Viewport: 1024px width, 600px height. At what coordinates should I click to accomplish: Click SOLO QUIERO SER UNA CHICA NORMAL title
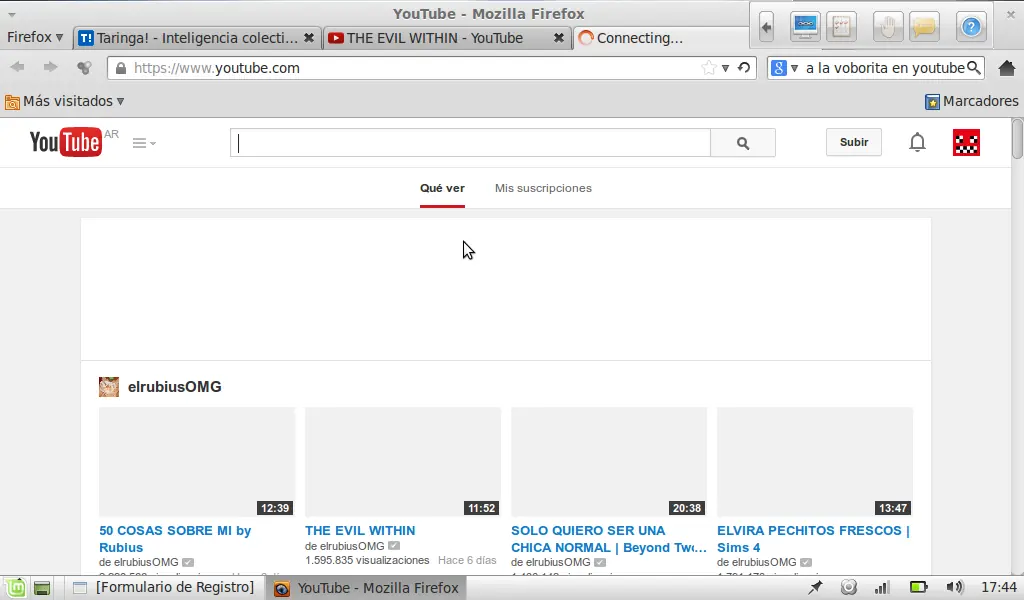pyautogui.click(x=609, y=539)
